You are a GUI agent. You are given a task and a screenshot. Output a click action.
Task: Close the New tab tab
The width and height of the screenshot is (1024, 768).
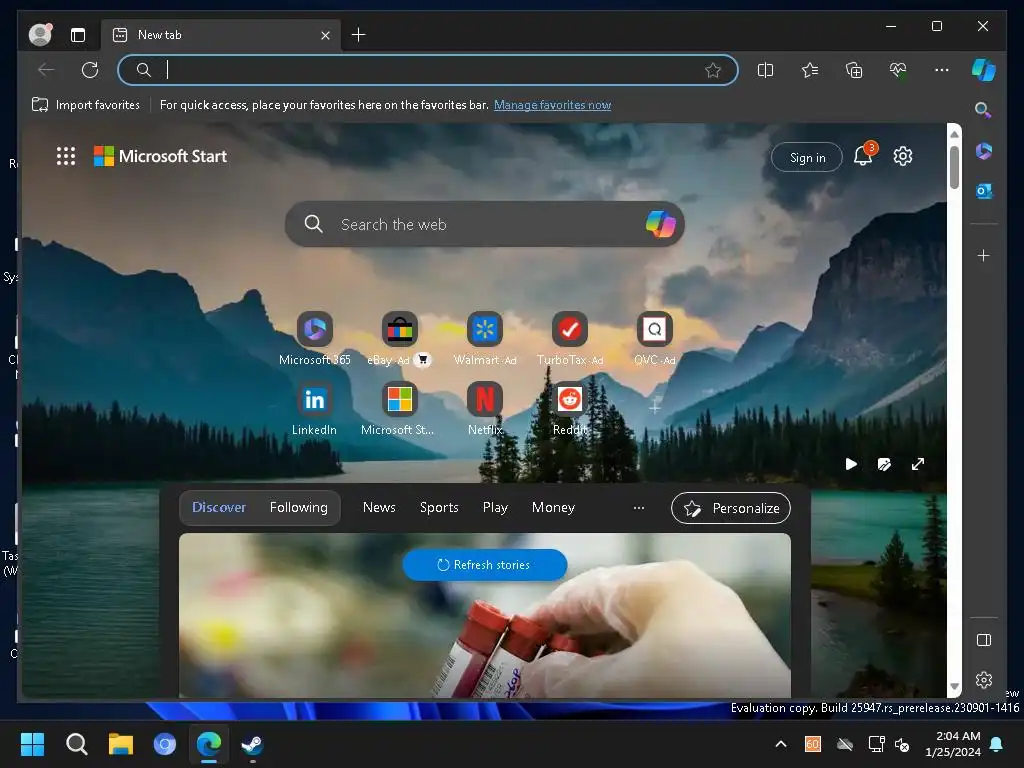point(325,35)
